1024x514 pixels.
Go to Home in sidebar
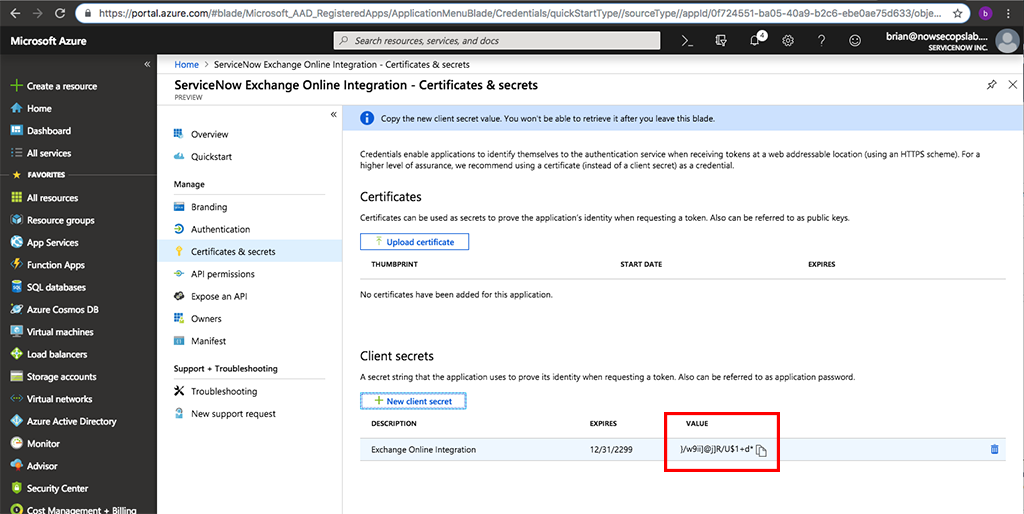(x=31, y=108)
